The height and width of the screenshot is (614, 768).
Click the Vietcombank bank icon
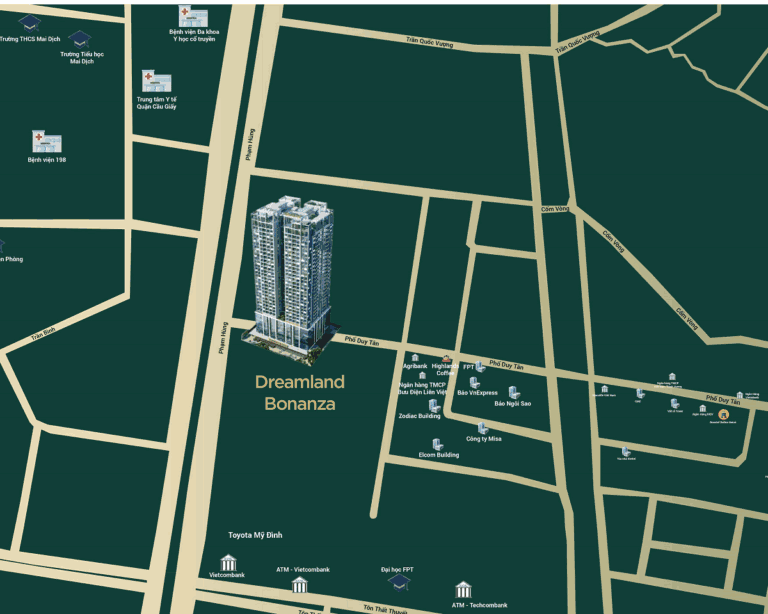[x=228, y=562]
